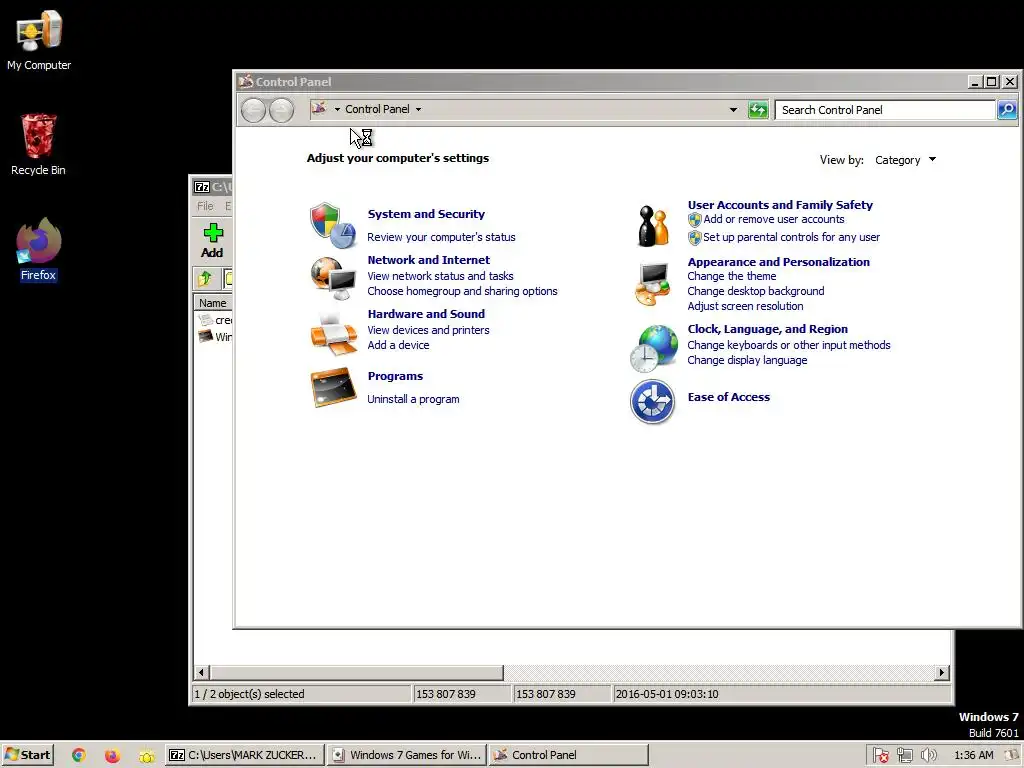Click the yellow bug icon in quick launch
This screenshot has height=768, width=1024.
click(146, 756)
